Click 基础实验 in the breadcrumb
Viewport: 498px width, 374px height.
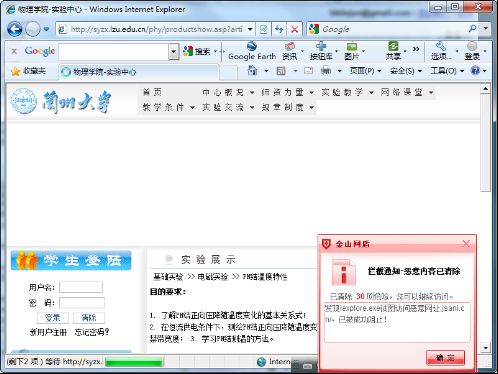(x=168, y=277)
